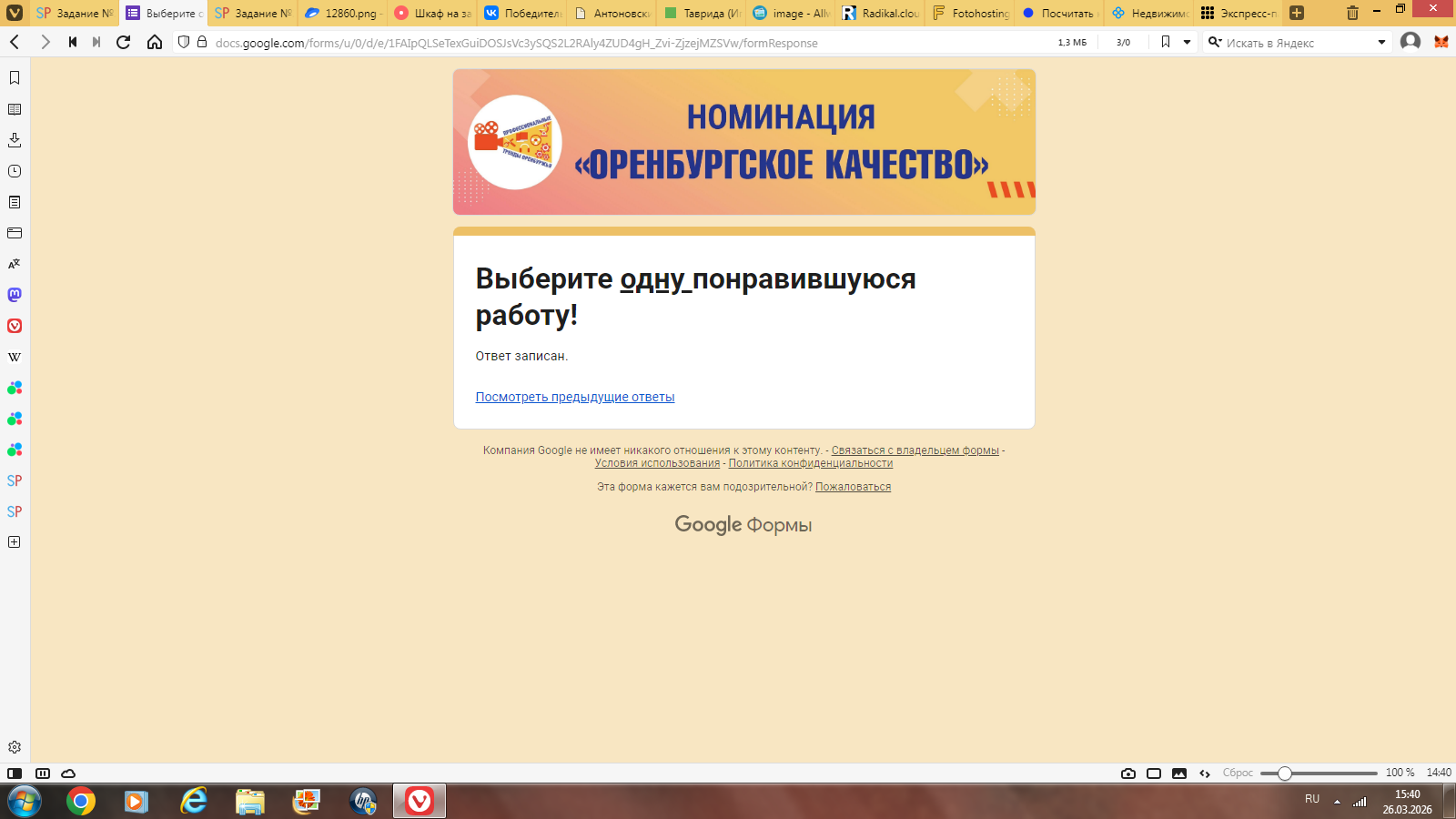Click into the address URL field
This screenshot has width=1456, height=819.
click(x=628, y=43)
